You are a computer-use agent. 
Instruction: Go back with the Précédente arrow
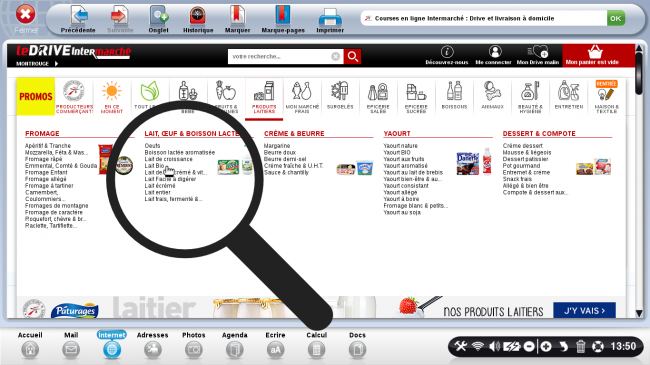click(x=78, y=19)
